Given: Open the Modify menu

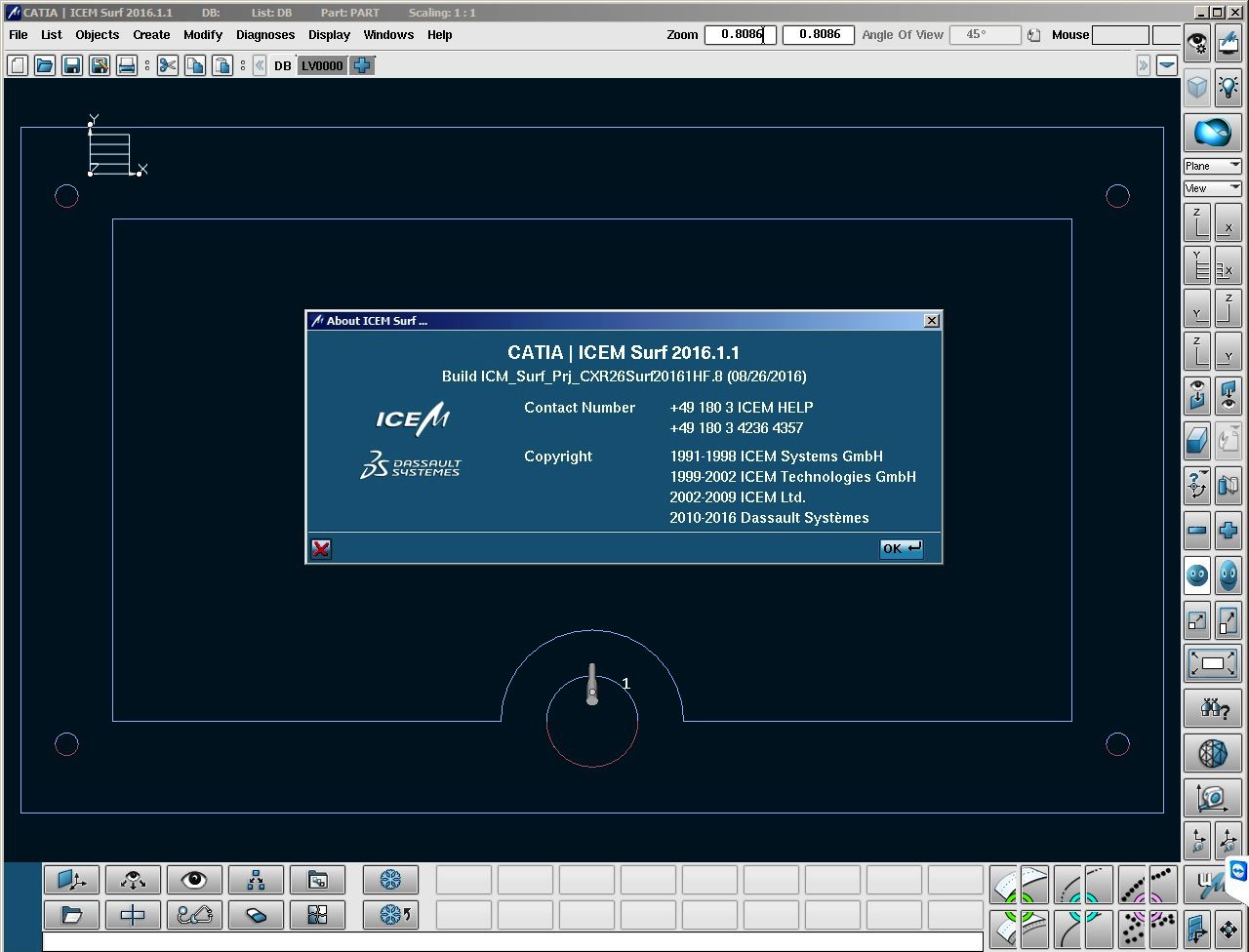Looking at the screenshot, I should 203,35.
